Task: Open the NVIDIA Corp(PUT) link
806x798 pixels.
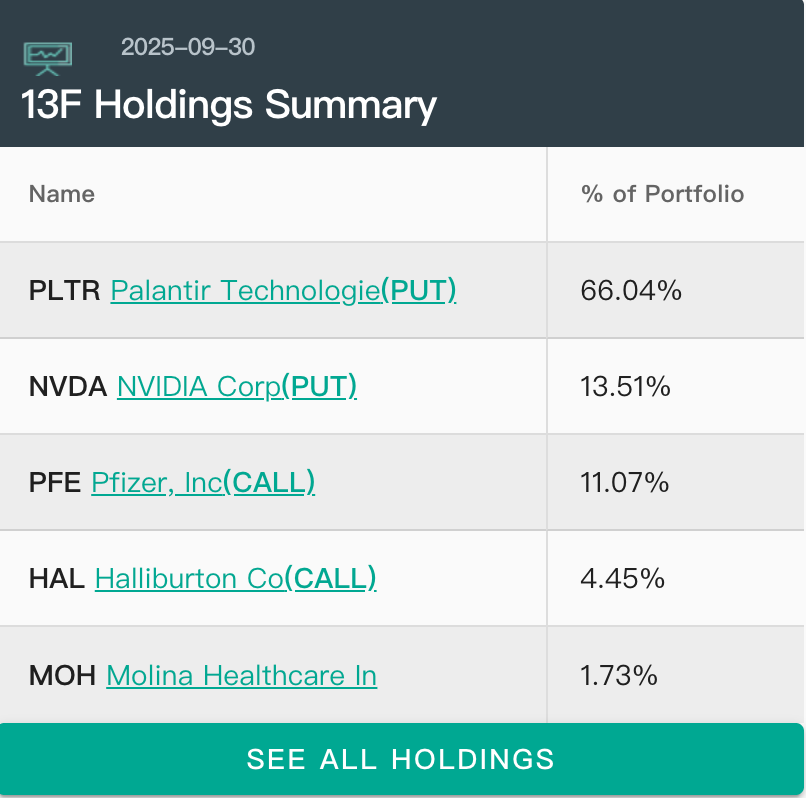Action: click(237, 386)
